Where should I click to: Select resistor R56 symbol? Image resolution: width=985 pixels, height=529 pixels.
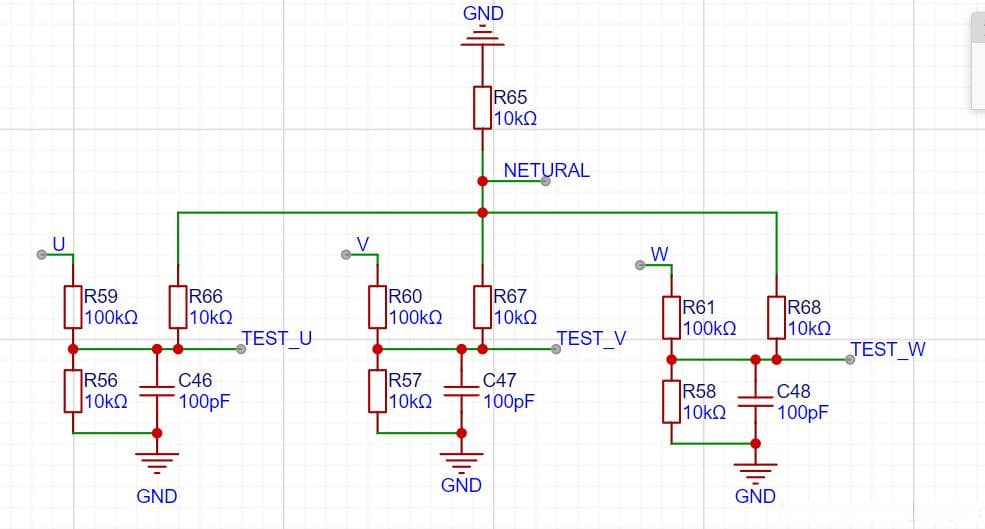[x=73, y=391]
